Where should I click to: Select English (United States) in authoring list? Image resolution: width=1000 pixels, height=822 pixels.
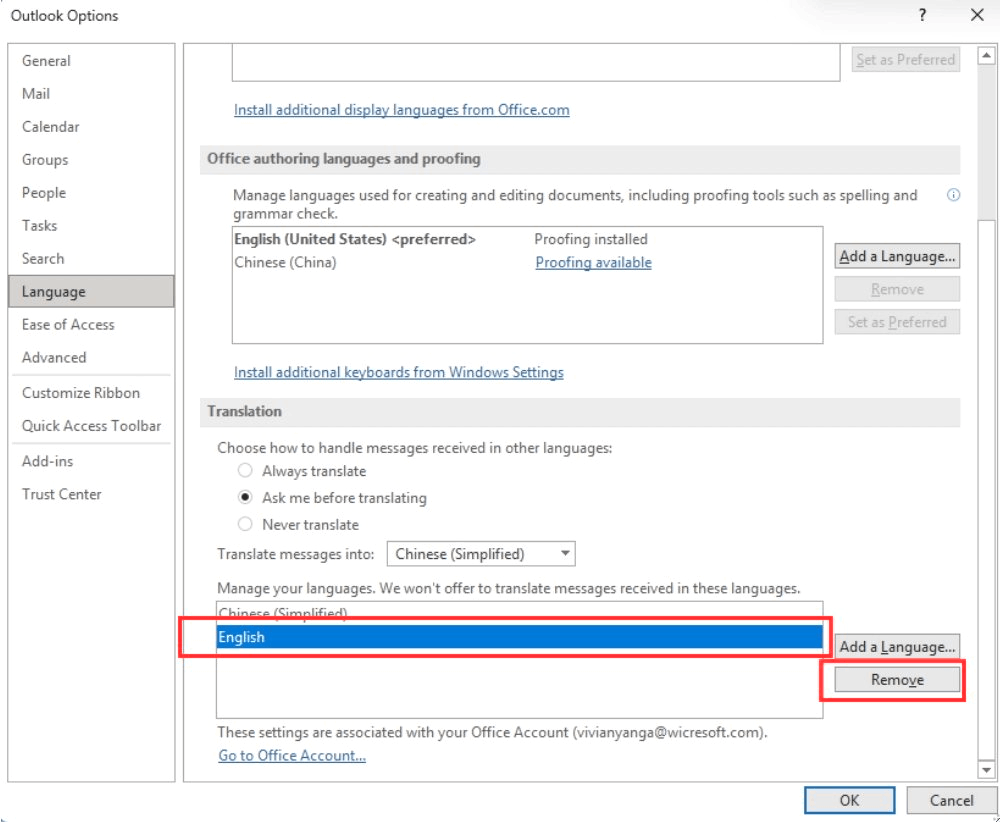(x=527, y=239)
